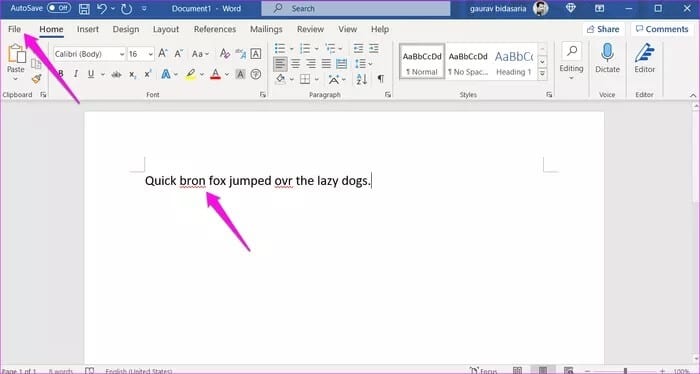
Task: Click the diamond premium icon in title bar
Action: tap(571, 8)
